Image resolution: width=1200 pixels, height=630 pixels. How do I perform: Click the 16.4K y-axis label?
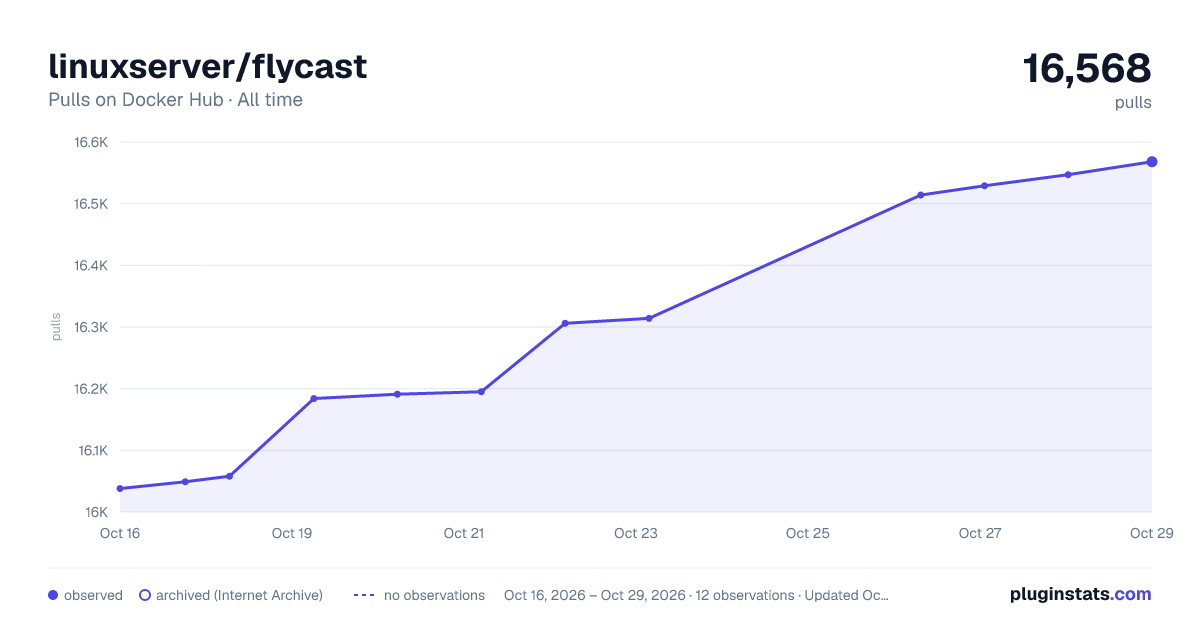91,266
